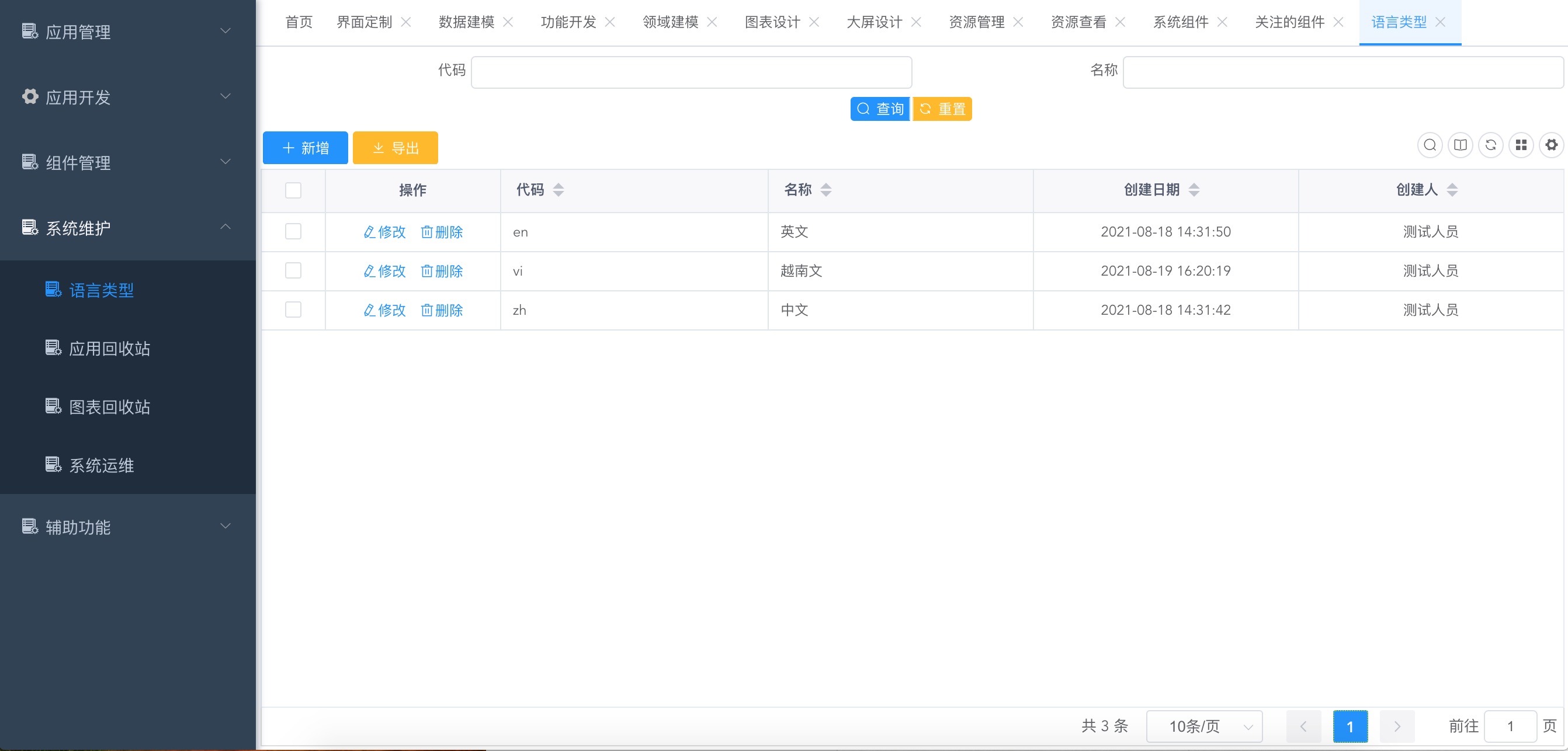Click the 重置 reset button
The width and height of the screenshot is (1568, 751).
(x=942, y=109)
